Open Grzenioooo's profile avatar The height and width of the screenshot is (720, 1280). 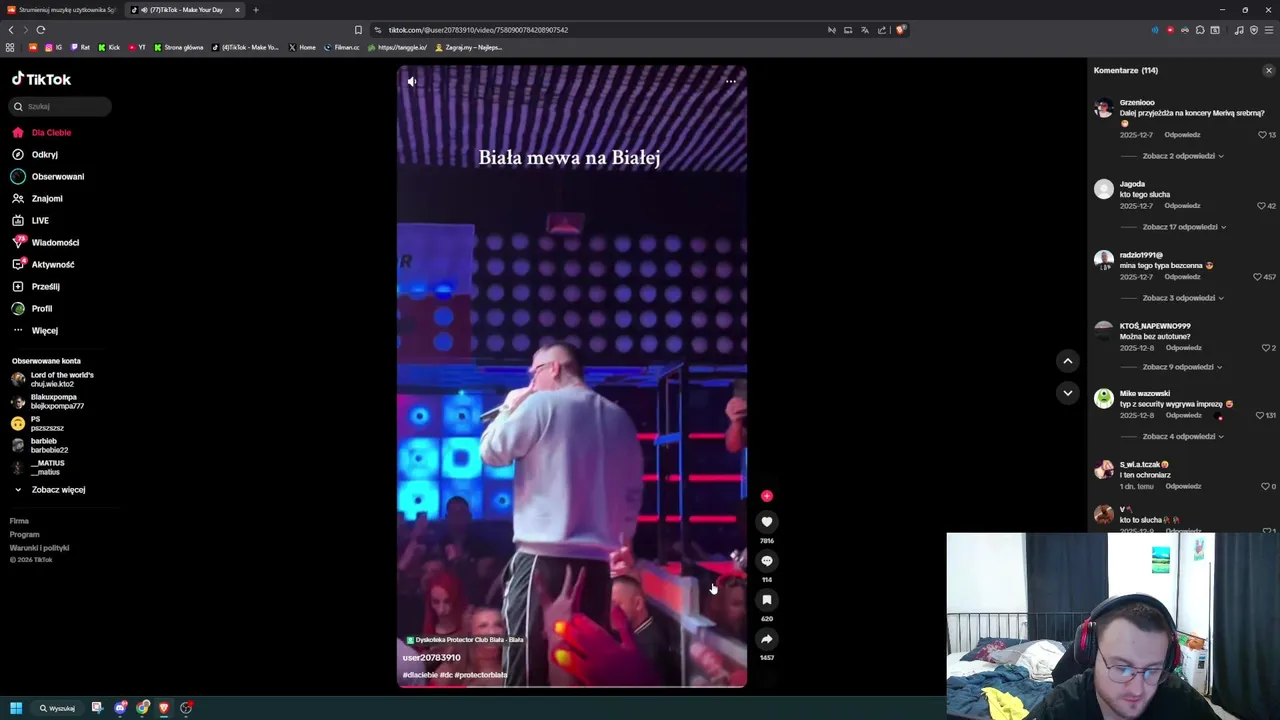click(1104, 108)
